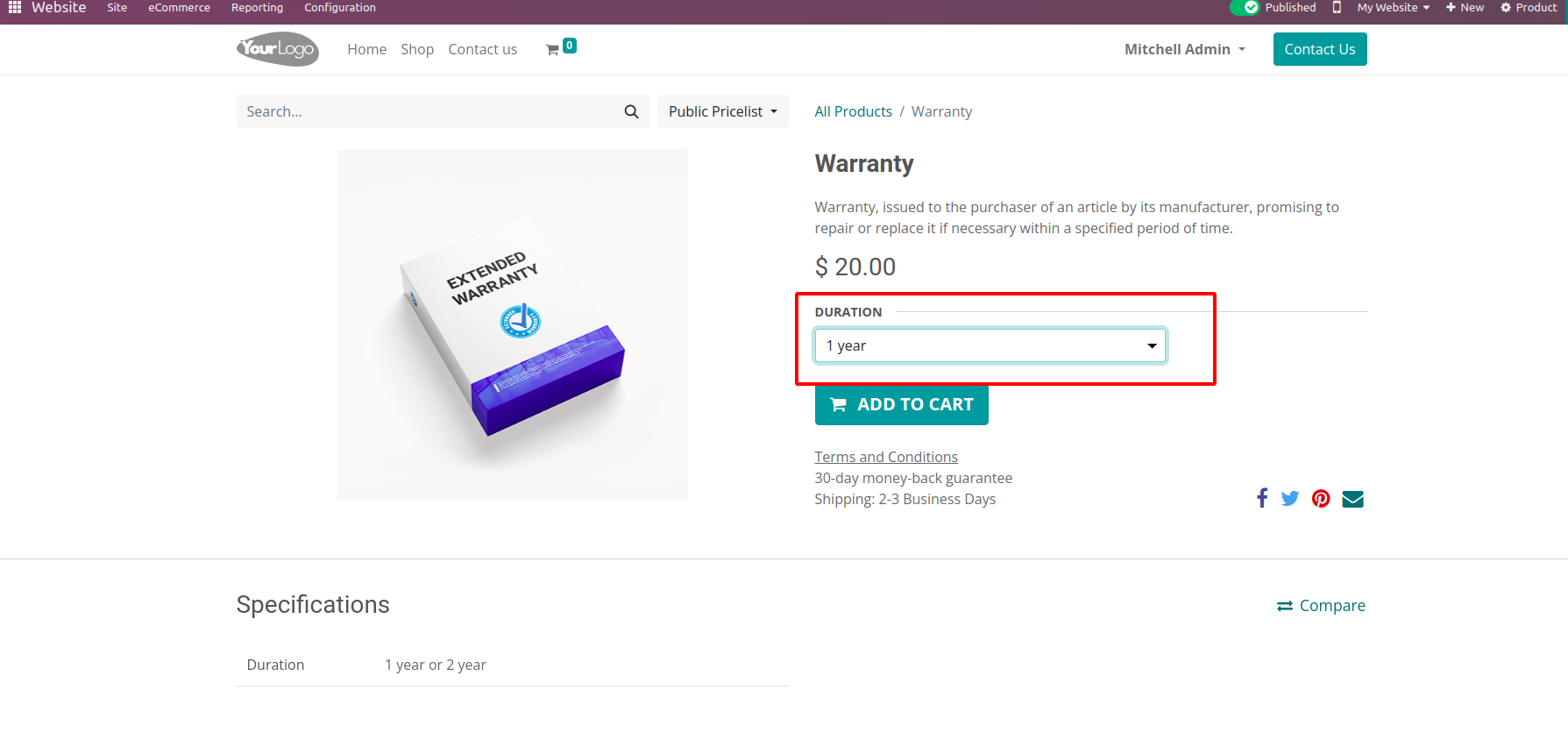Expand the My Website switcher
The width and height of the screenshot is (1568, 740).
point(1393,7)
